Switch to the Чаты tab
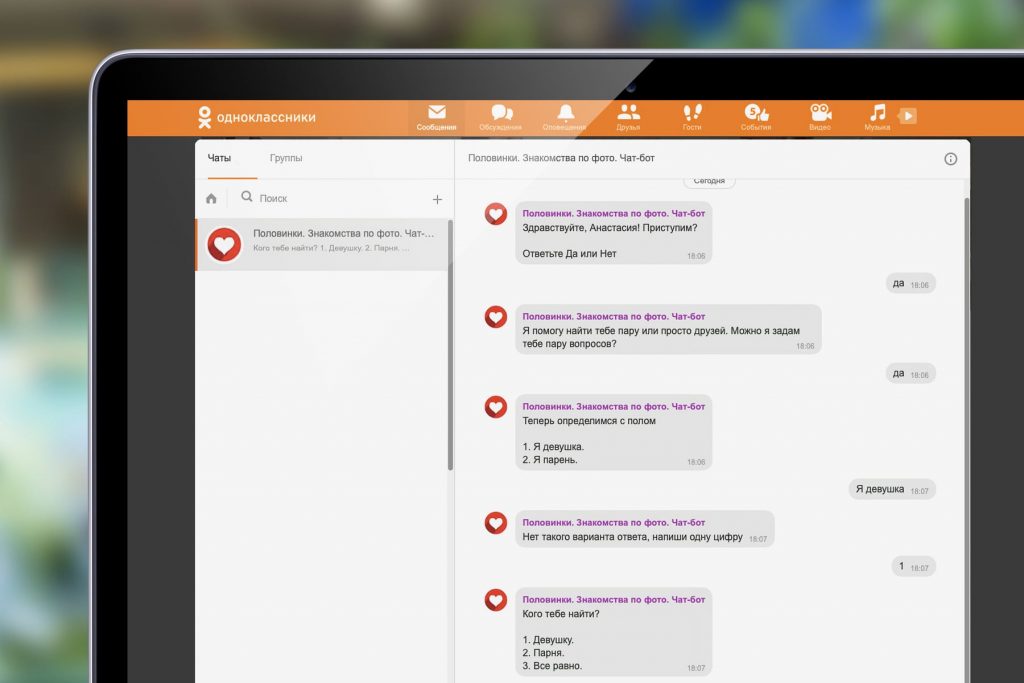The height and width of the screenshot is (683, 1024). tap(219, 158)
